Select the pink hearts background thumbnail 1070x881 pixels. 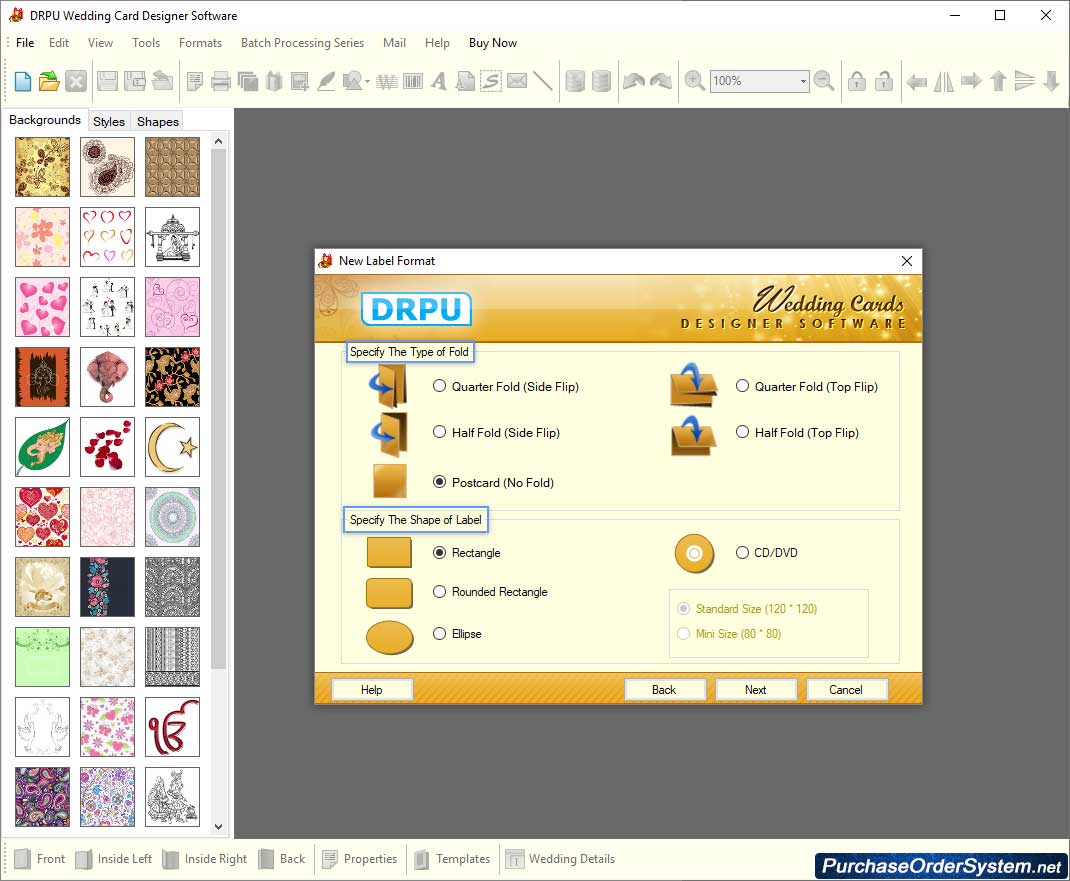pyautogui.click(x=42, y=307)
